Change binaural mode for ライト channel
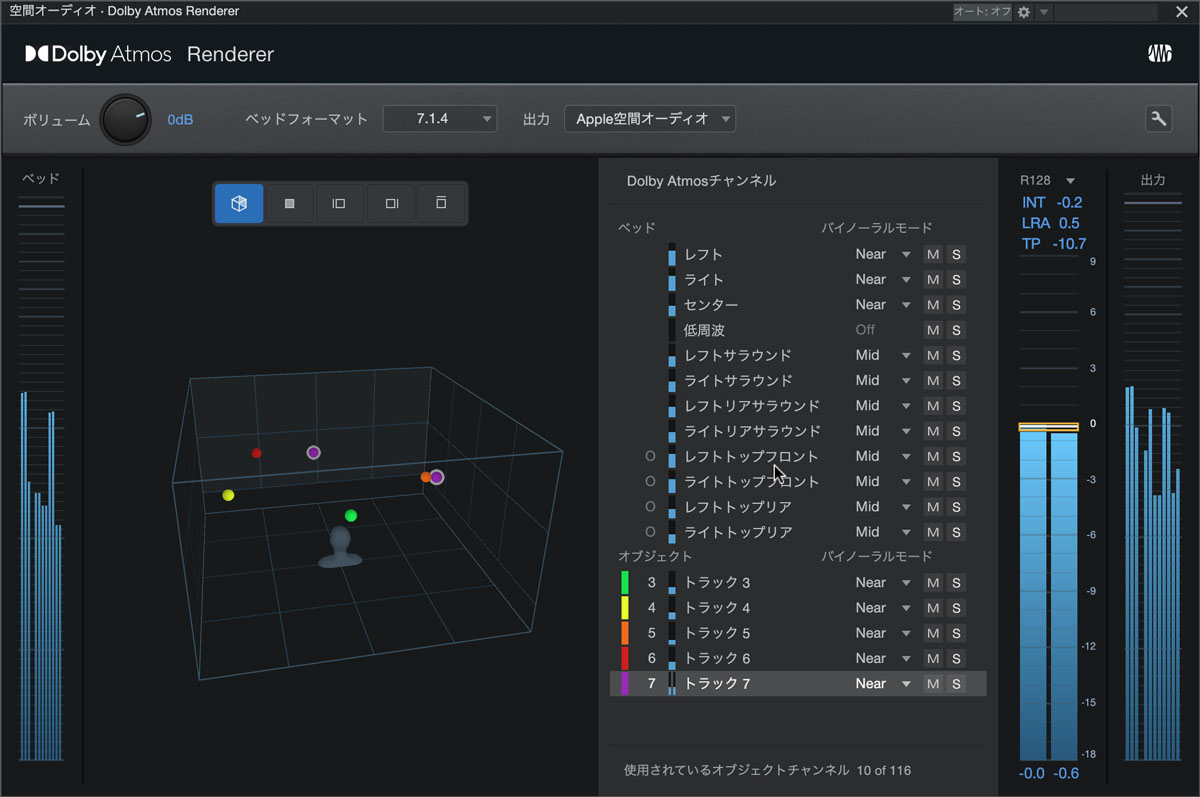The width and height of the screenshot is (1200, 797). pyautogui.click(x=883, y=279)
